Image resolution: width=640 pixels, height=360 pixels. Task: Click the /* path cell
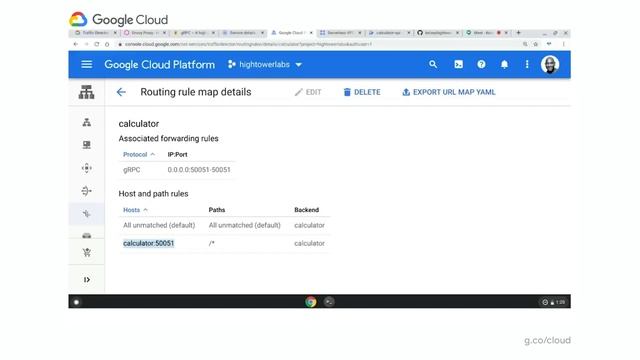(x=211, y=243)
